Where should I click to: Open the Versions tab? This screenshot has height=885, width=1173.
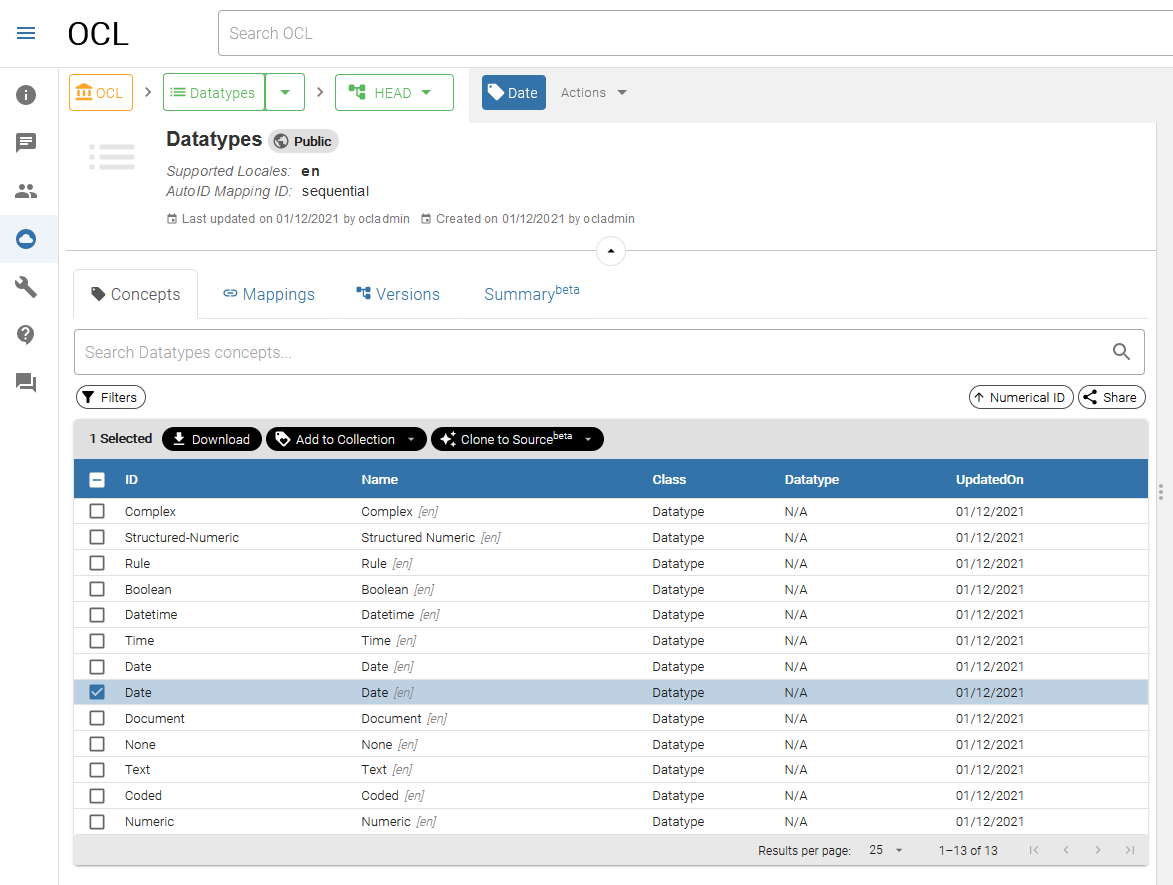397,293
